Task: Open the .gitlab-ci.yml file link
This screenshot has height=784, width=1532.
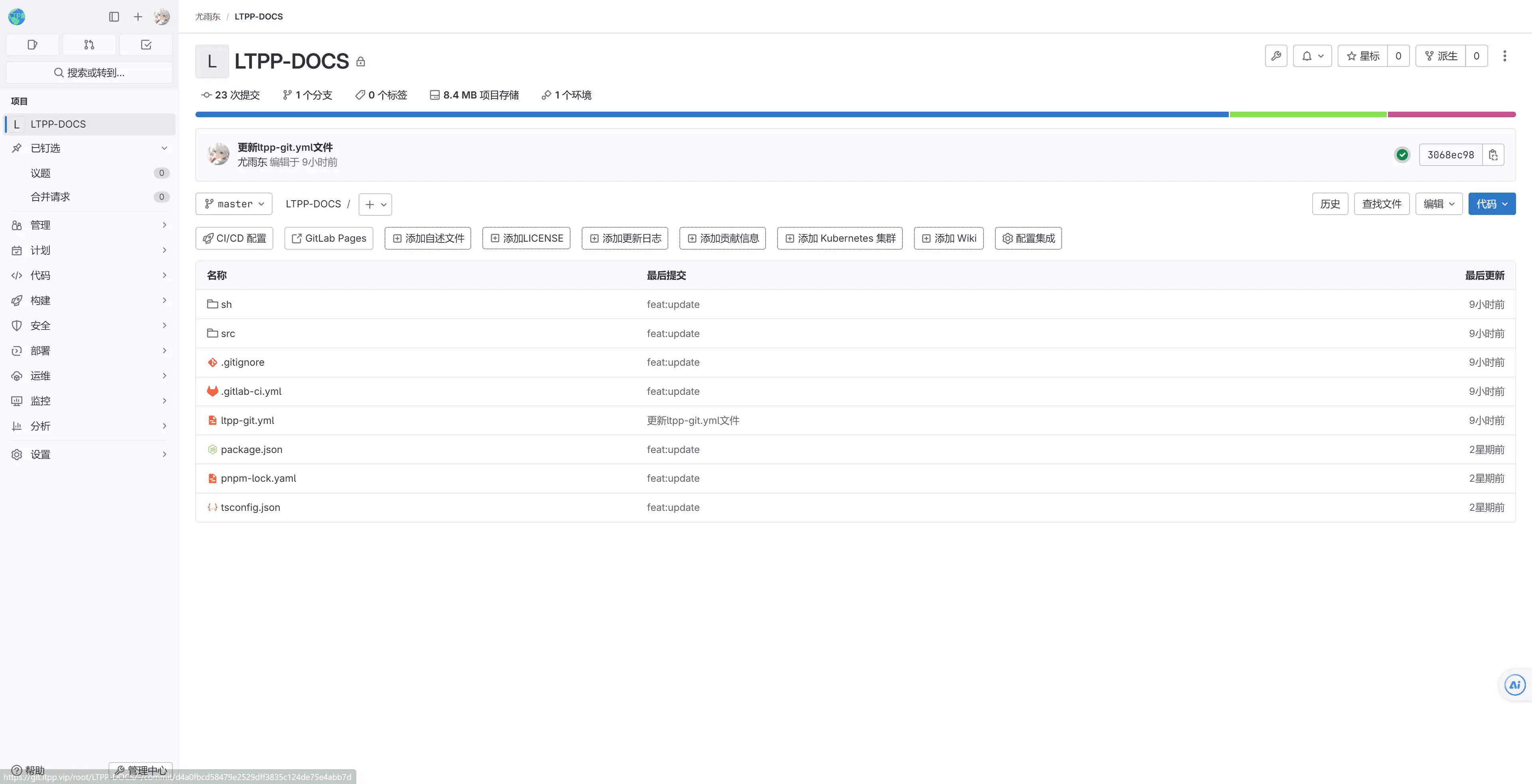Action: coord(251,391)
